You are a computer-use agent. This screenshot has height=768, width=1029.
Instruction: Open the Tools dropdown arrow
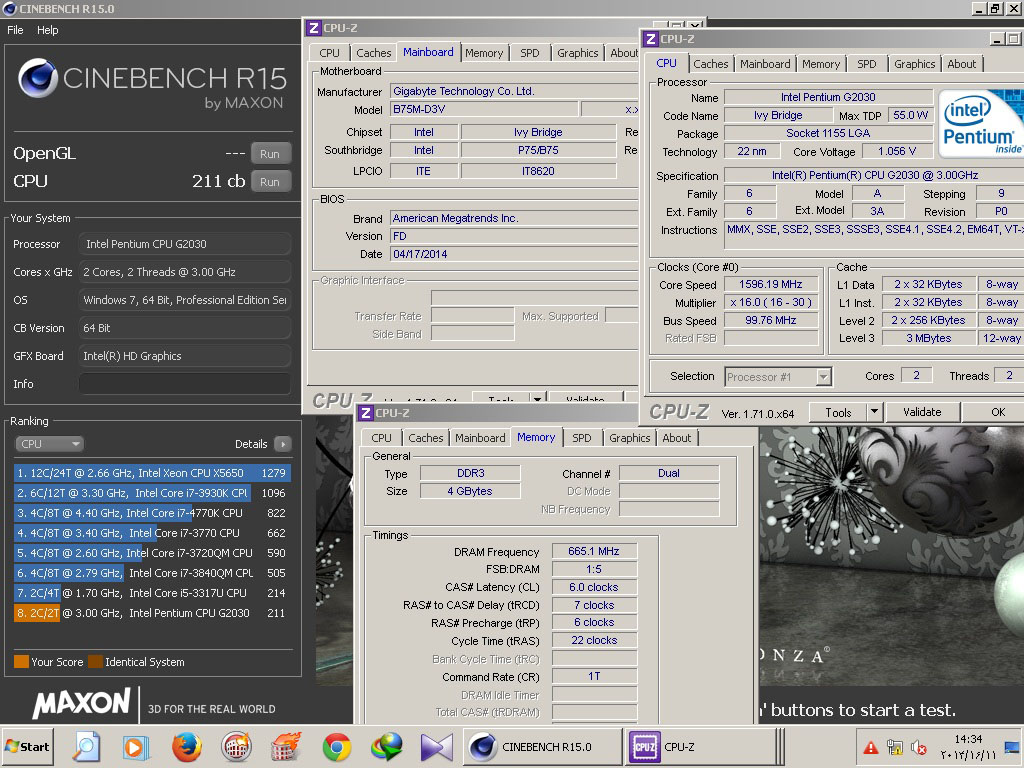874,412
